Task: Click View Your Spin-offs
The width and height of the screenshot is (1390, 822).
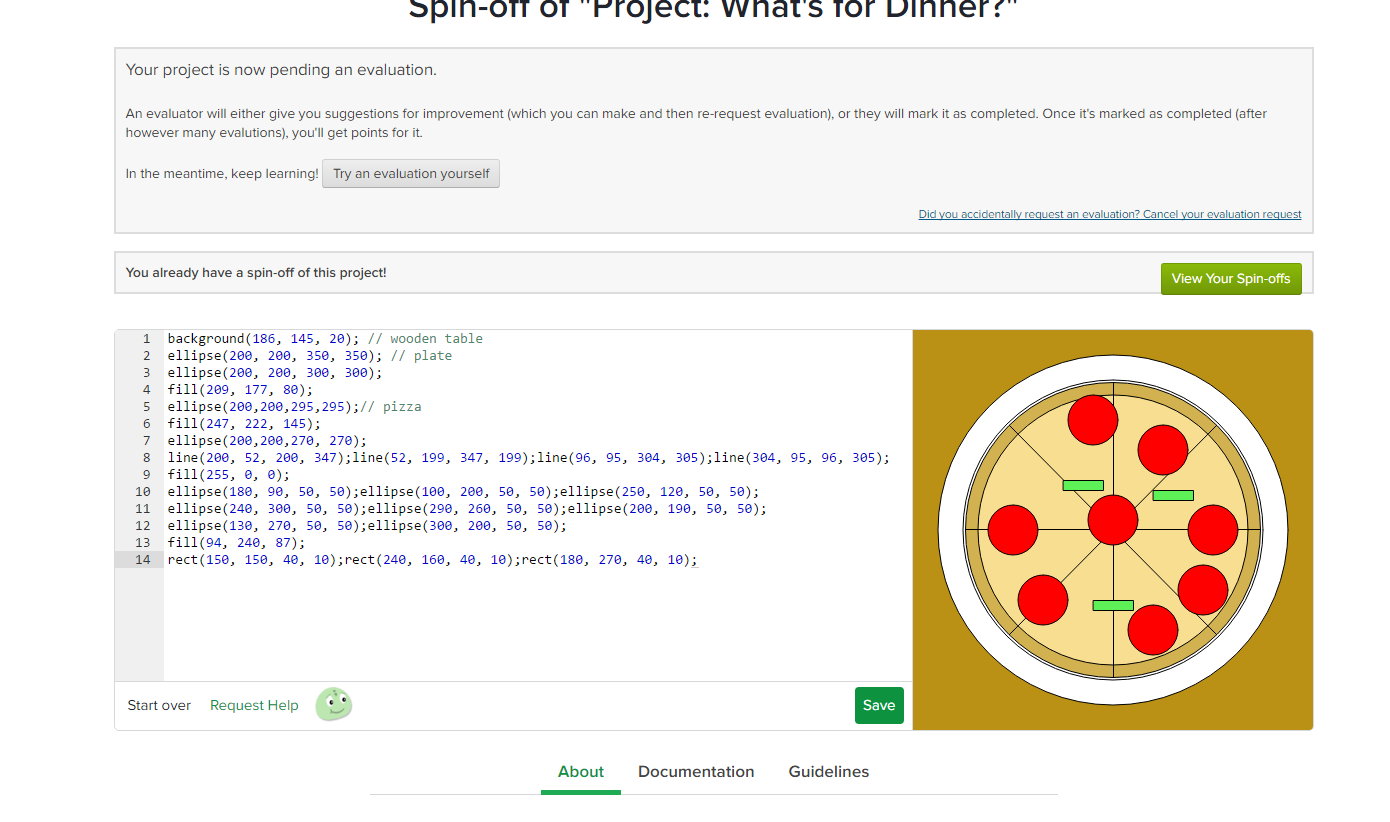Action: [x=1231, y=278]
